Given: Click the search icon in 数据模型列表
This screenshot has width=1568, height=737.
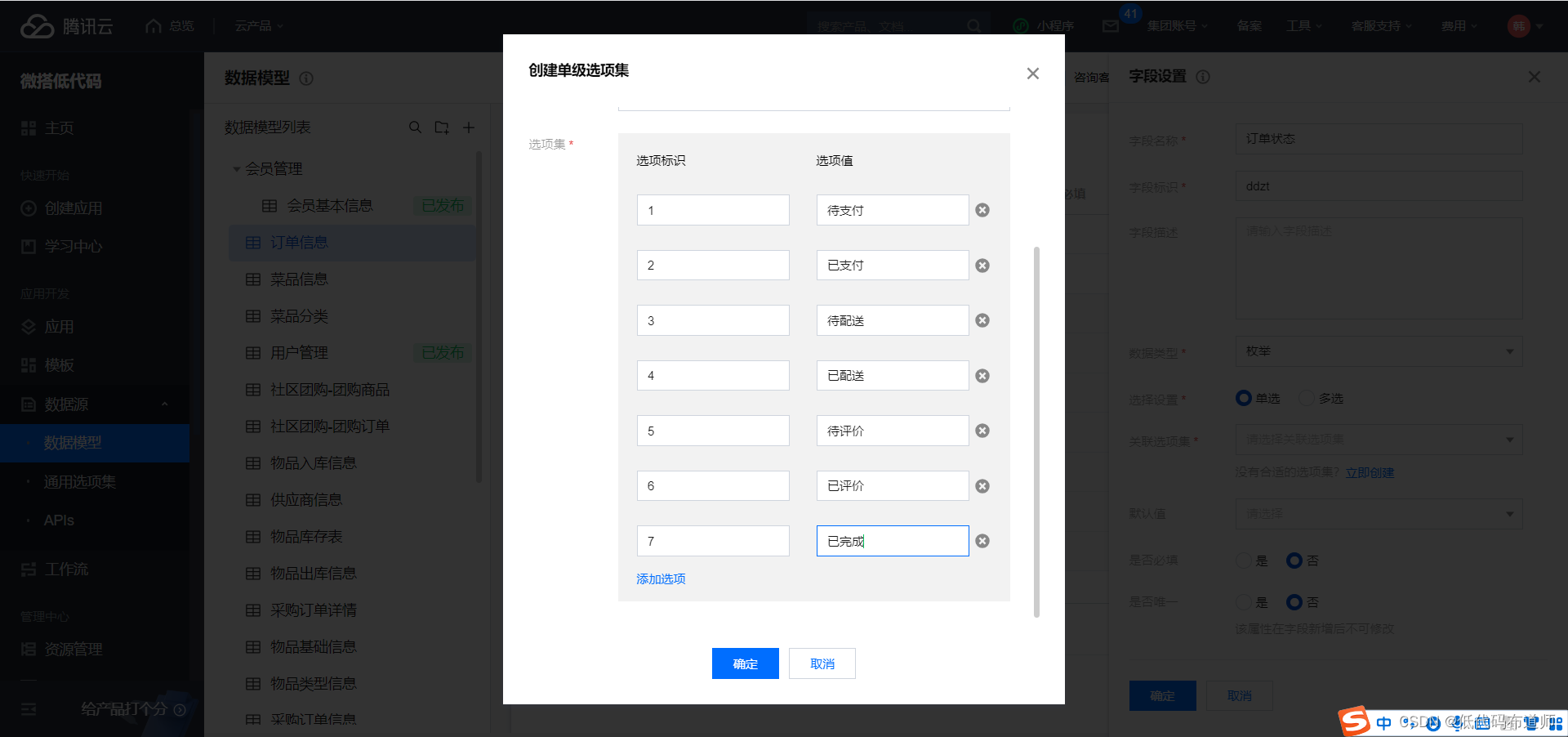Looking at the screenshot, I should 416,127.
